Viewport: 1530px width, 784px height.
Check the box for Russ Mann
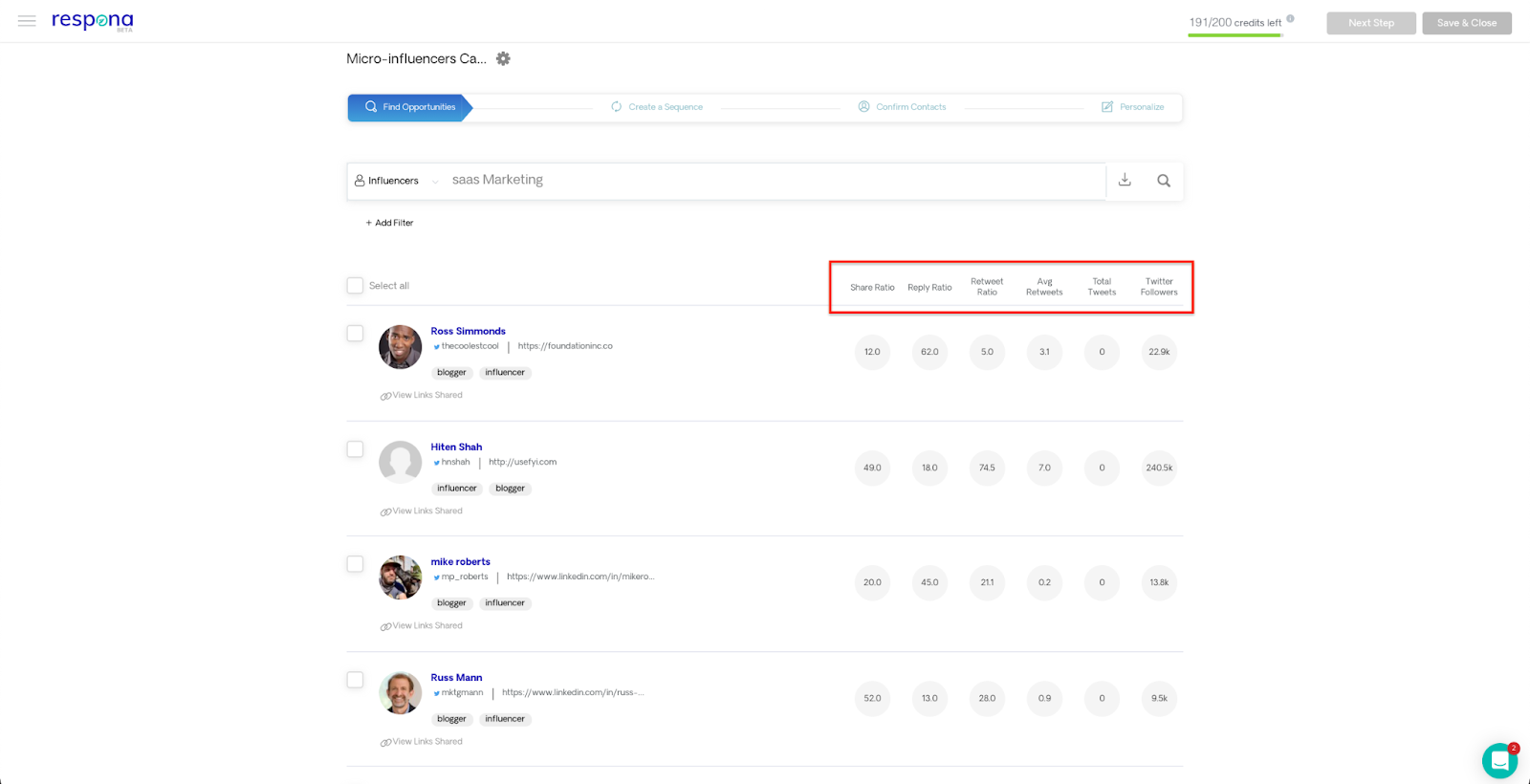tap(355, 679)
